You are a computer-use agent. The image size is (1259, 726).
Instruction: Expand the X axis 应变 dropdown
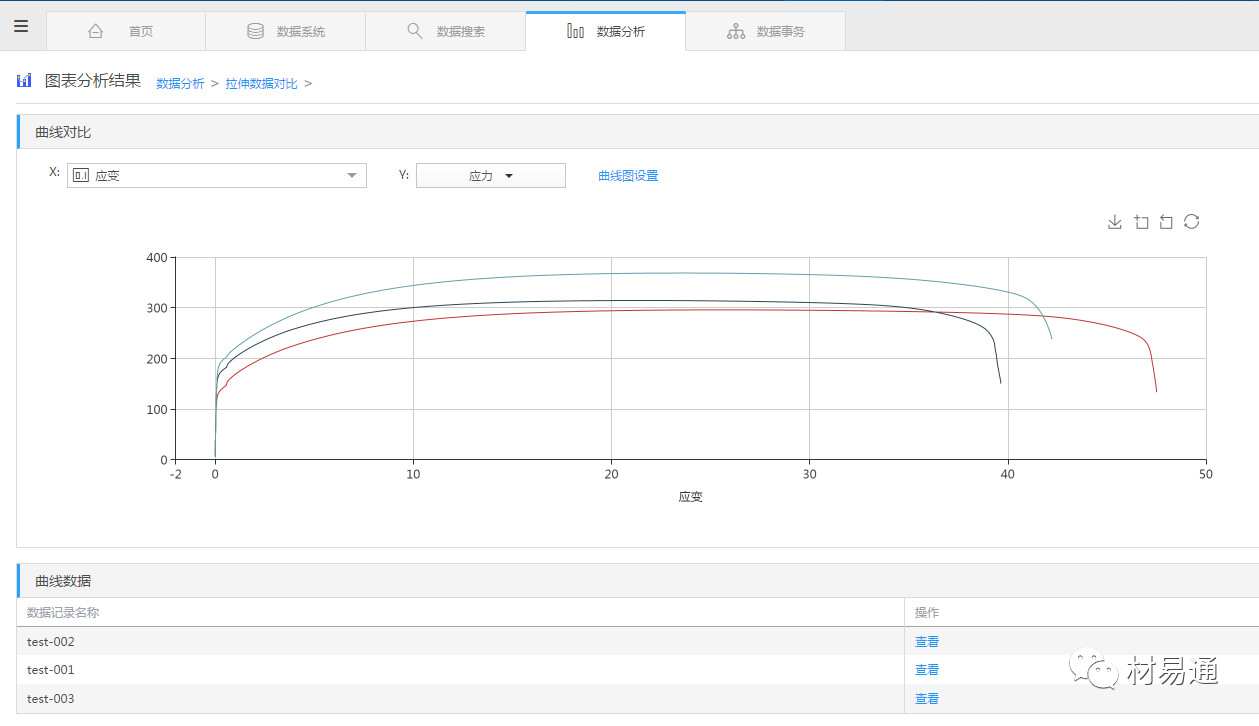tap(217, 176)
